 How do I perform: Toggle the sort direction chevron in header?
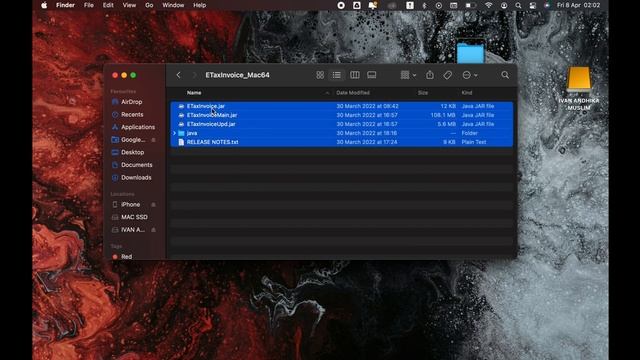327,93
